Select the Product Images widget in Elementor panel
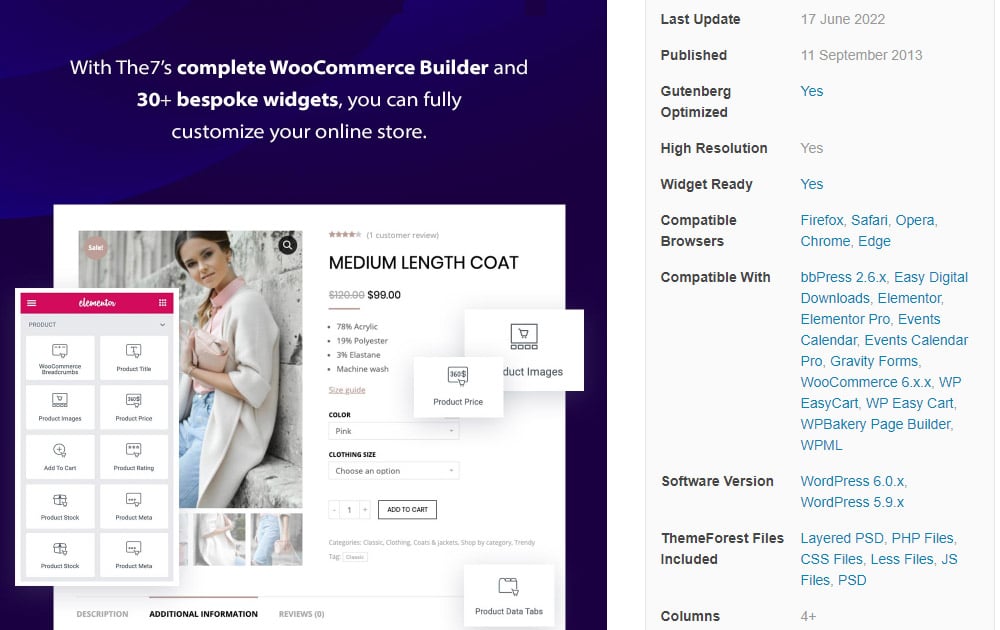The image size is (1000, 630). tap(60, 407)
